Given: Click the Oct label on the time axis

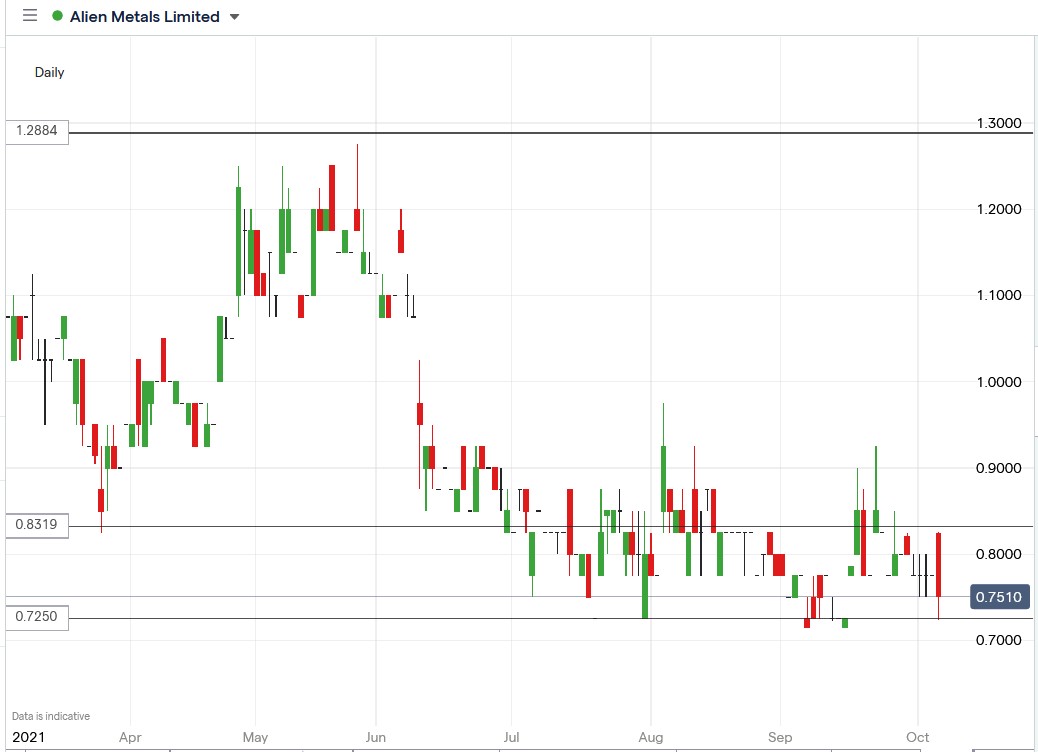Looking at the screenshot, I should pos(916,737).
